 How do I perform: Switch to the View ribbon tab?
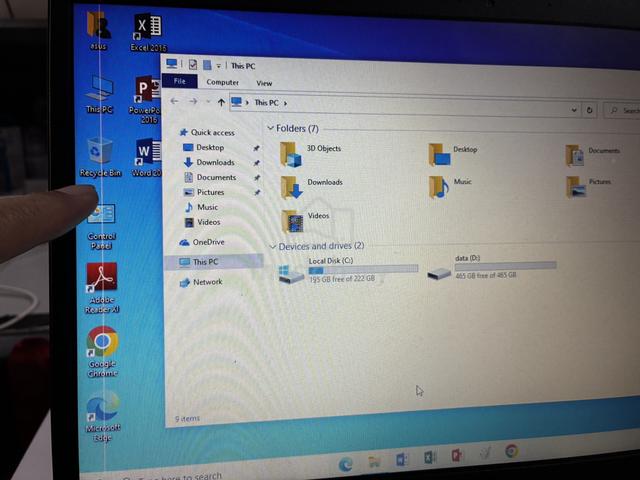pyautogui.click(x=264, y=83)
